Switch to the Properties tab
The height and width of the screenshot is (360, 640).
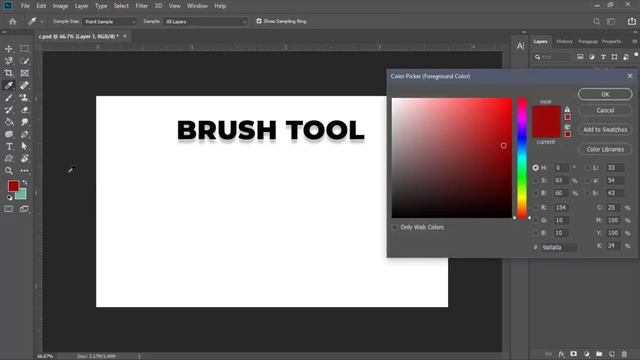(x=611, y=42)
